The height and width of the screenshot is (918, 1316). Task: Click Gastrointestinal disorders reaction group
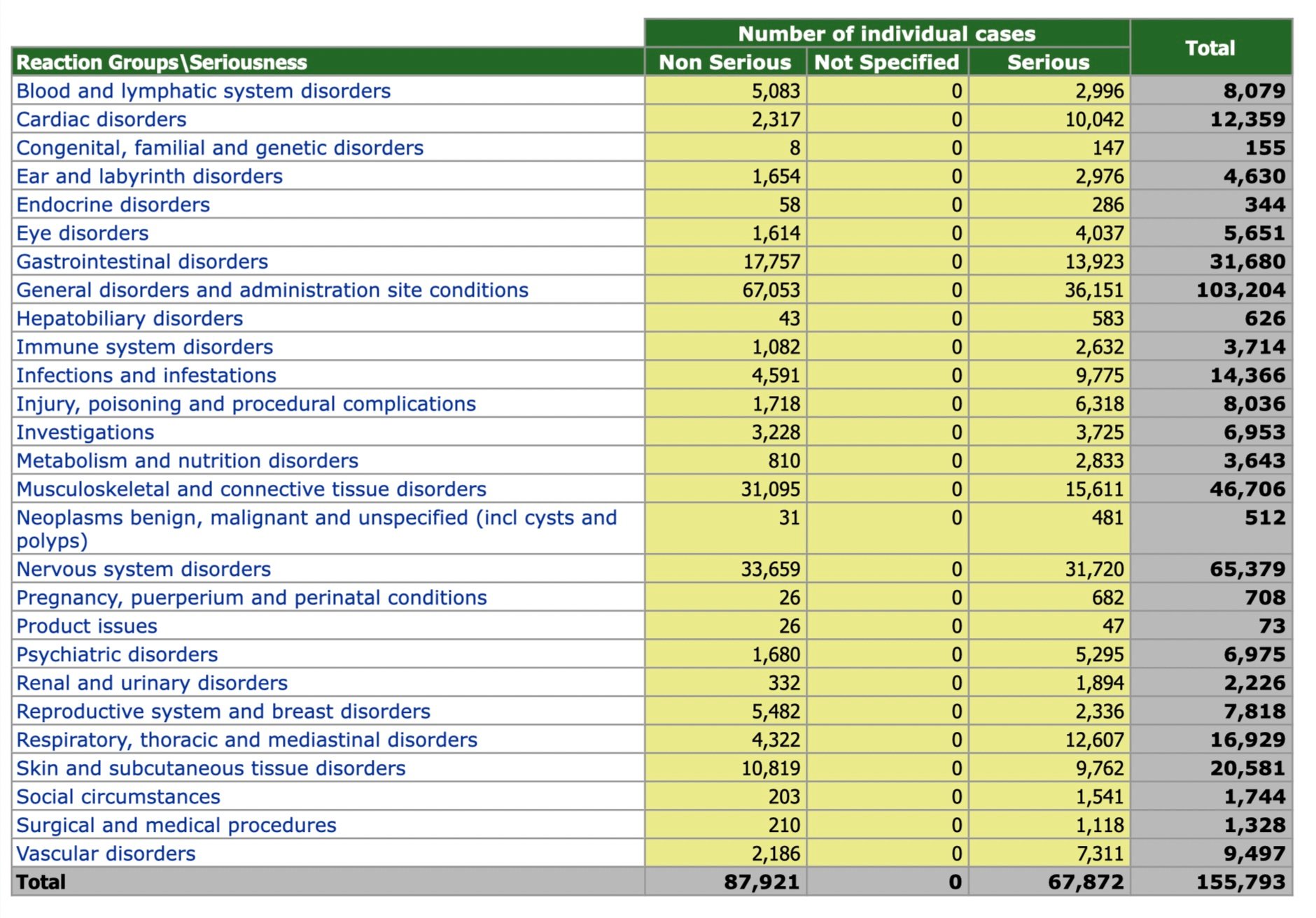click(142, 262)
